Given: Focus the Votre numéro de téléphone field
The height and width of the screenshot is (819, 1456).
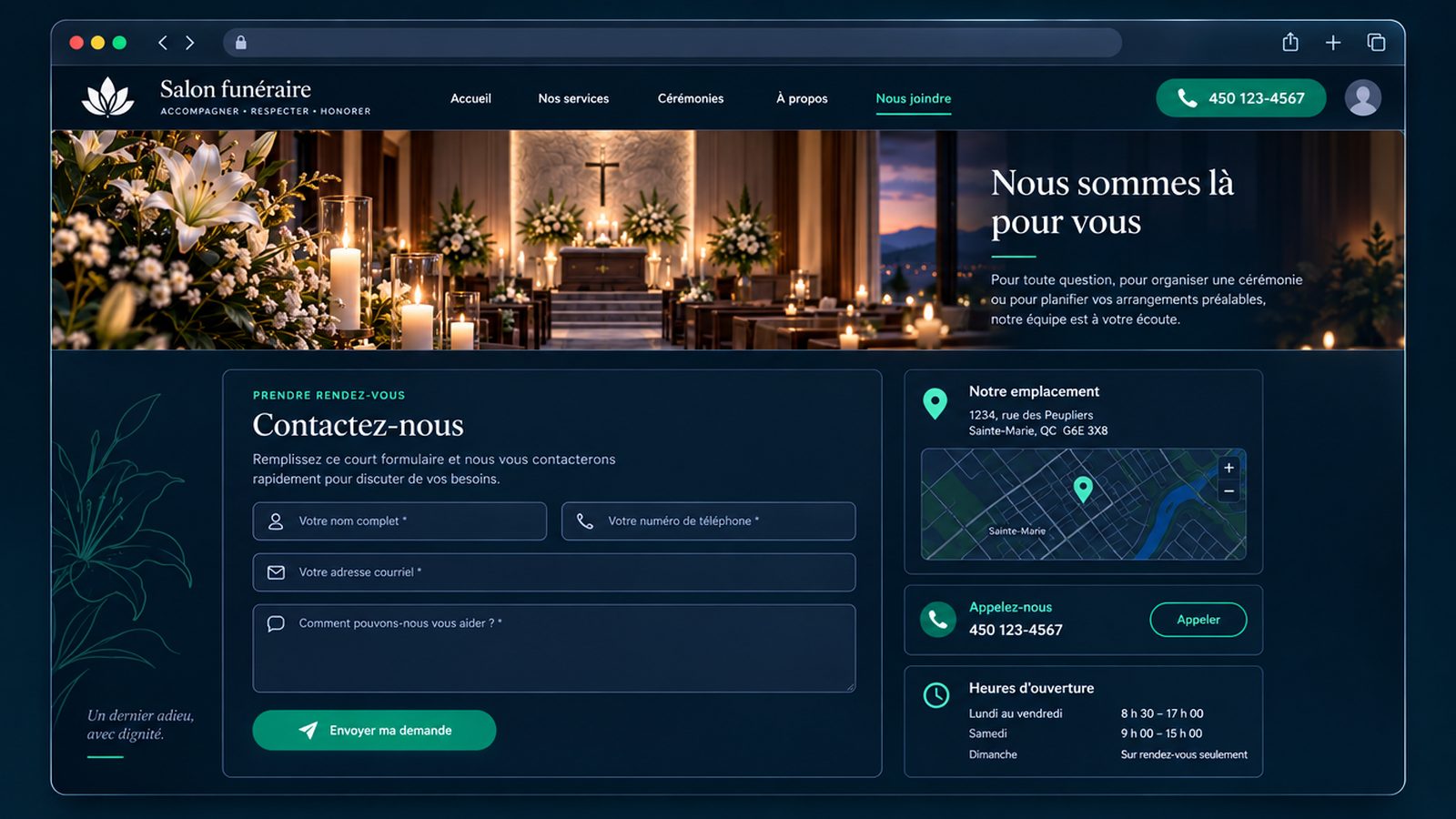Looking at the screenshot, I should pyautogui.click(x=708, y=521).
